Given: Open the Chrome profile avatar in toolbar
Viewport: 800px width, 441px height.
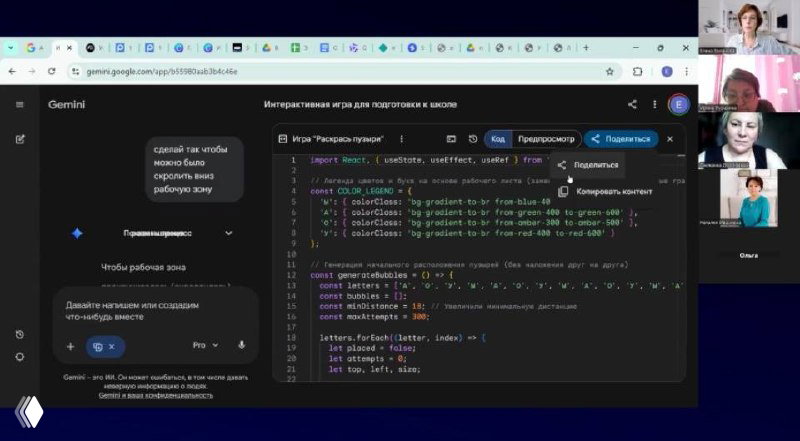Looking at the screenshot, I should (x=667, y=71).
